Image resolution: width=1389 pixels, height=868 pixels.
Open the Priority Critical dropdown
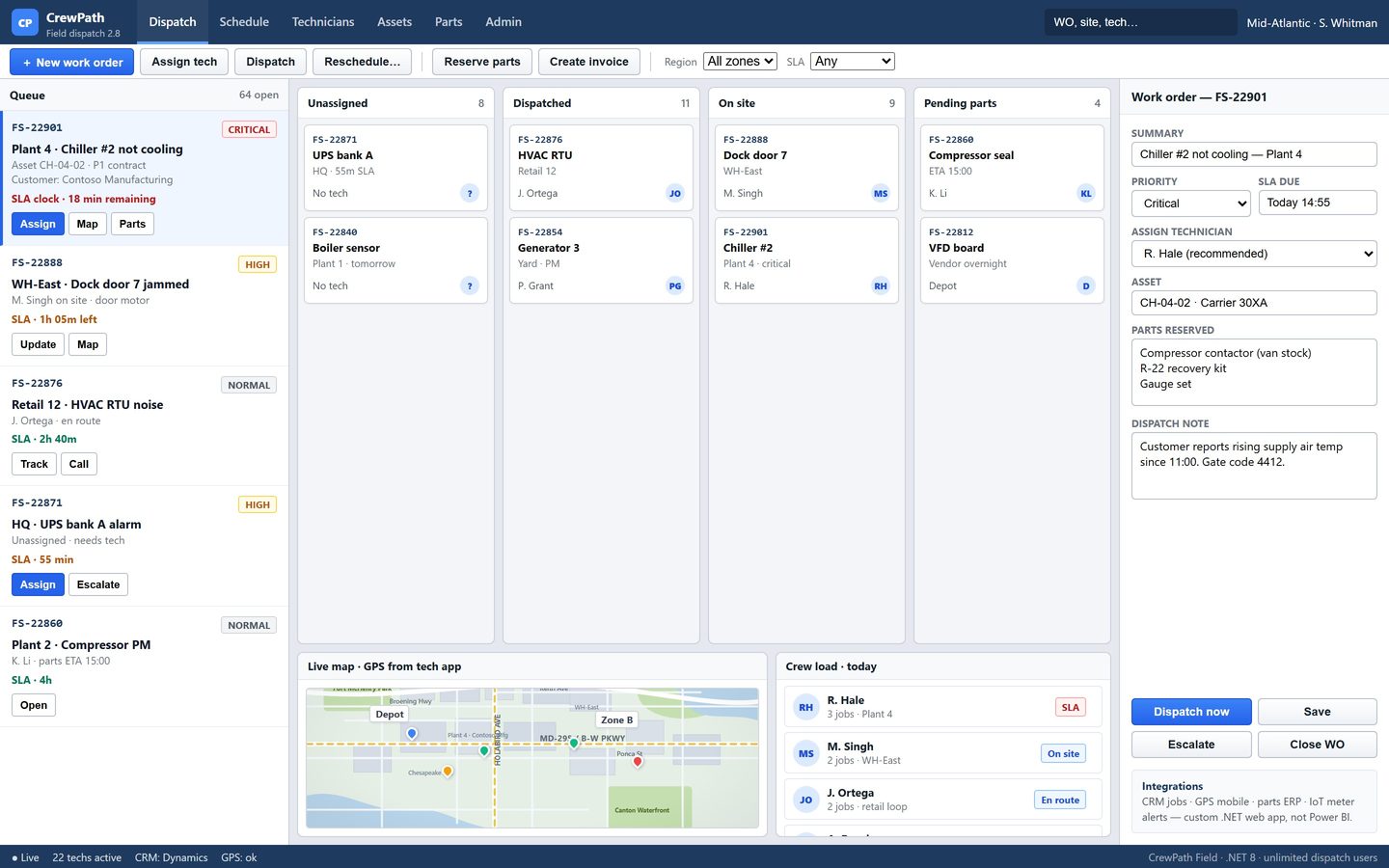click(1191, 203)
